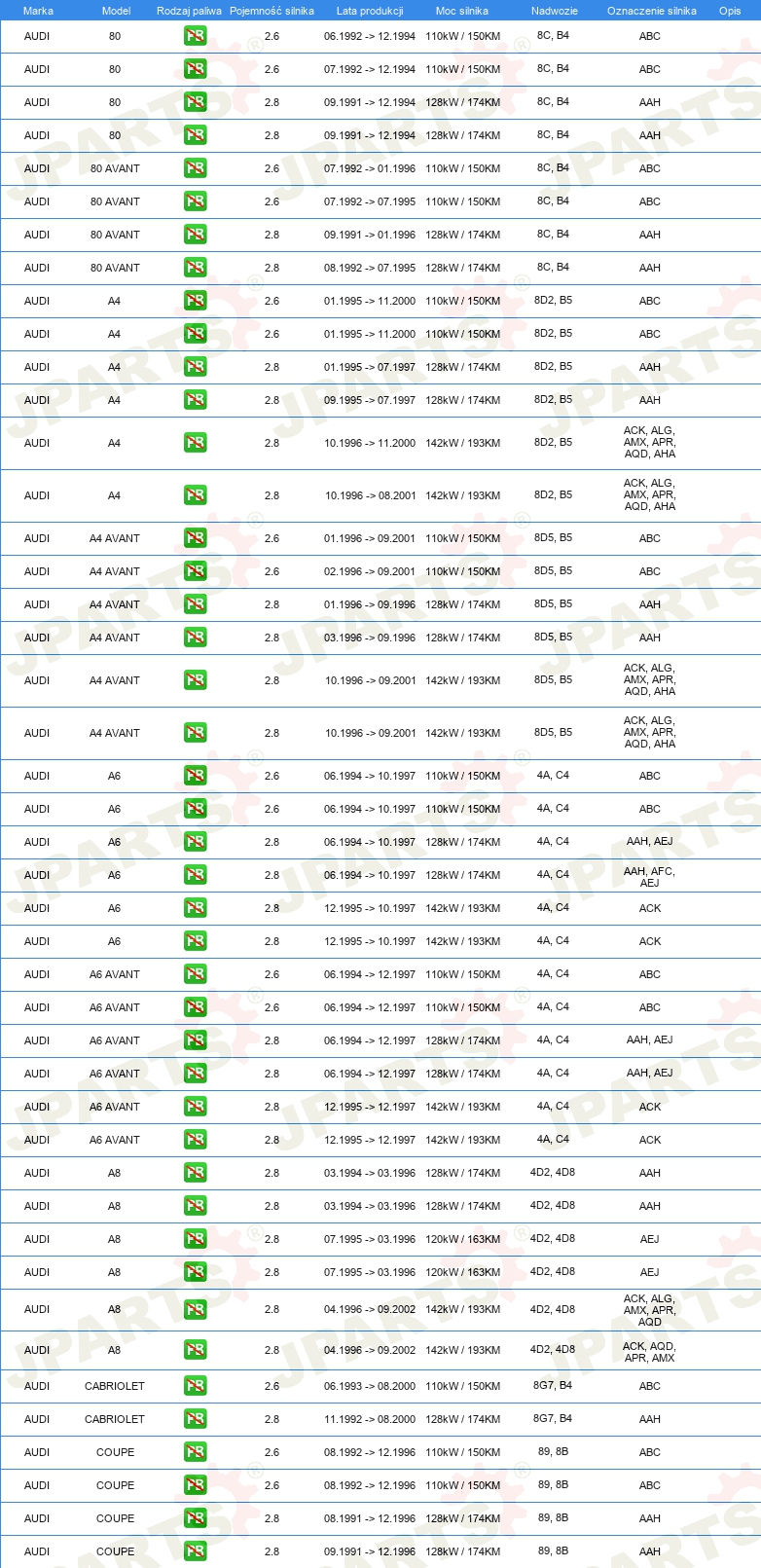The image size is (761, 1568).
Task: Click the date cell 09.1991 -> 12.1996 in COUPE row
Action: click(x=370, y=1551)
